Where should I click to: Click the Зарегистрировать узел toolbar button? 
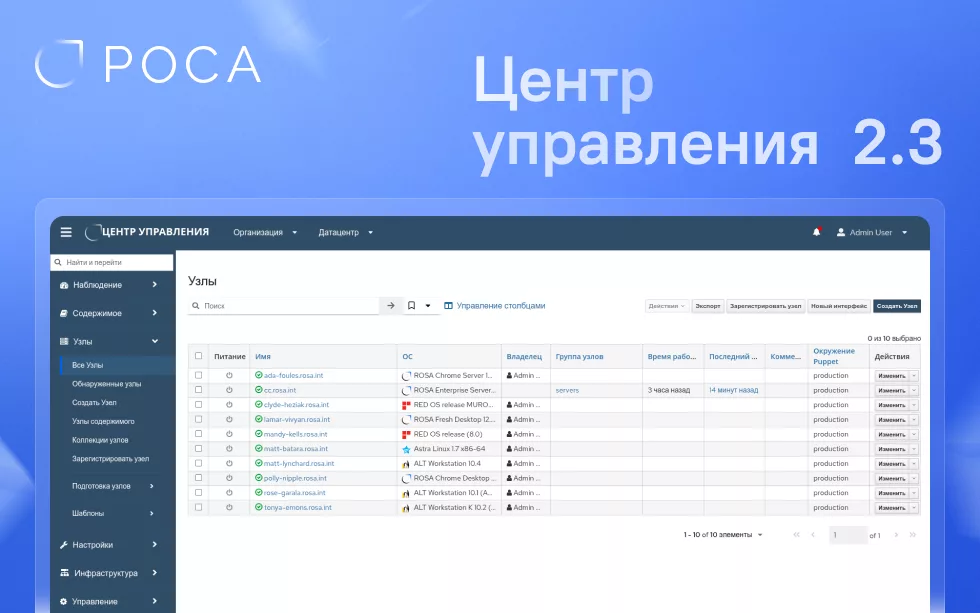(x=766, y=306)
